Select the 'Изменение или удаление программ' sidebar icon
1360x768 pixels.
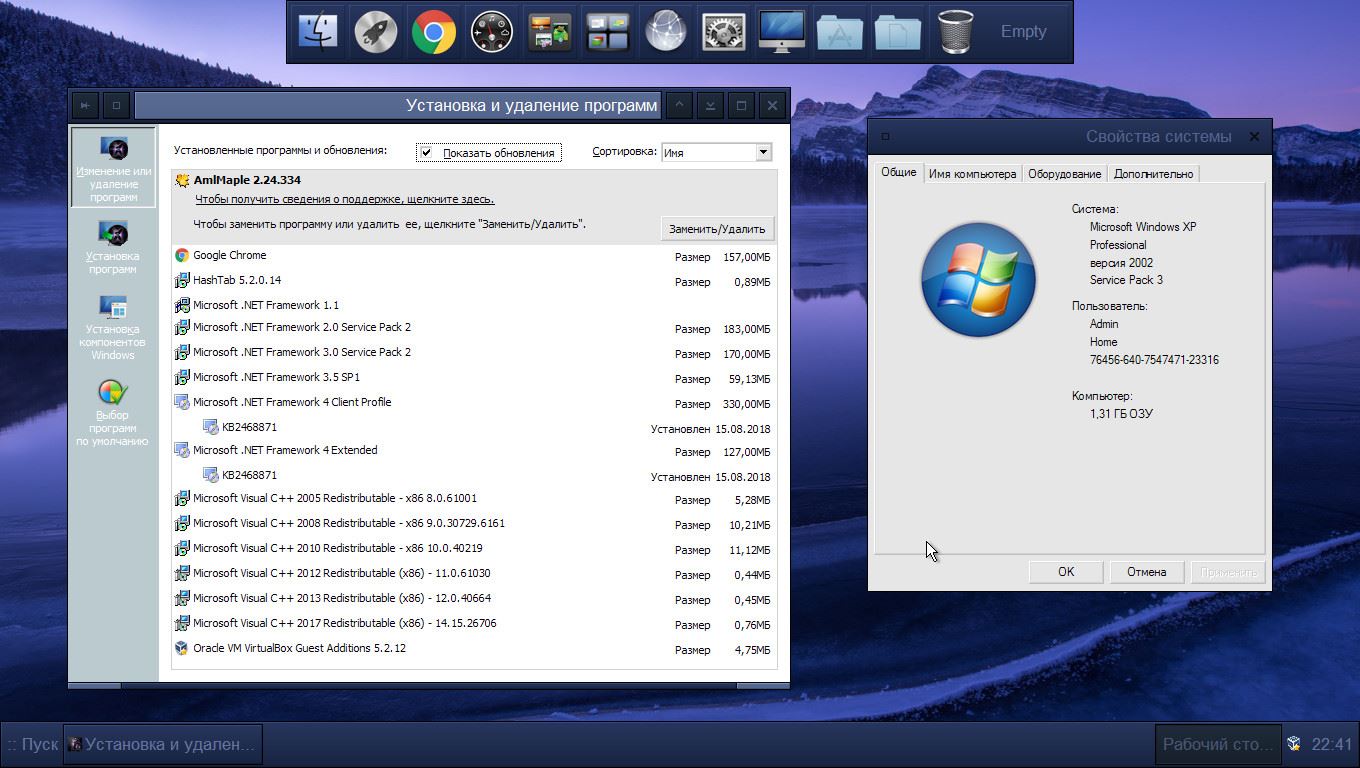[x=113, y=167]
